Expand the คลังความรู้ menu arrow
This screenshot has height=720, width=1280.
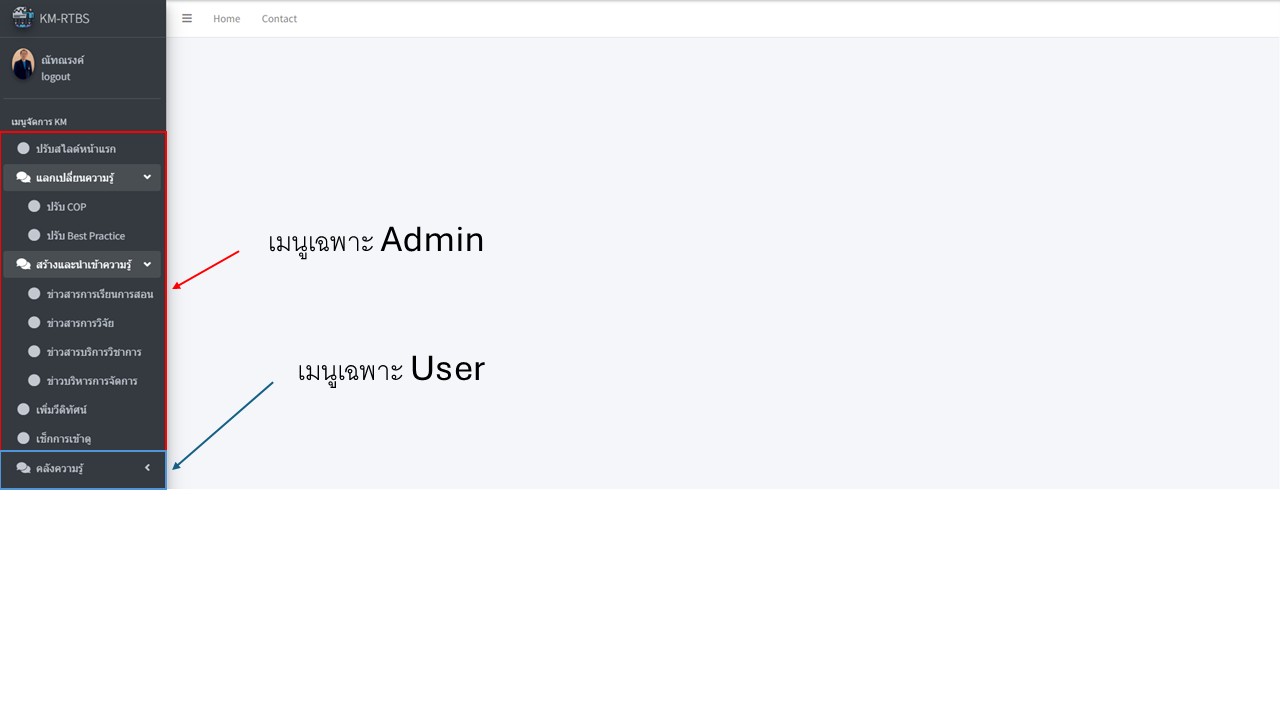(x=147, y=468)
